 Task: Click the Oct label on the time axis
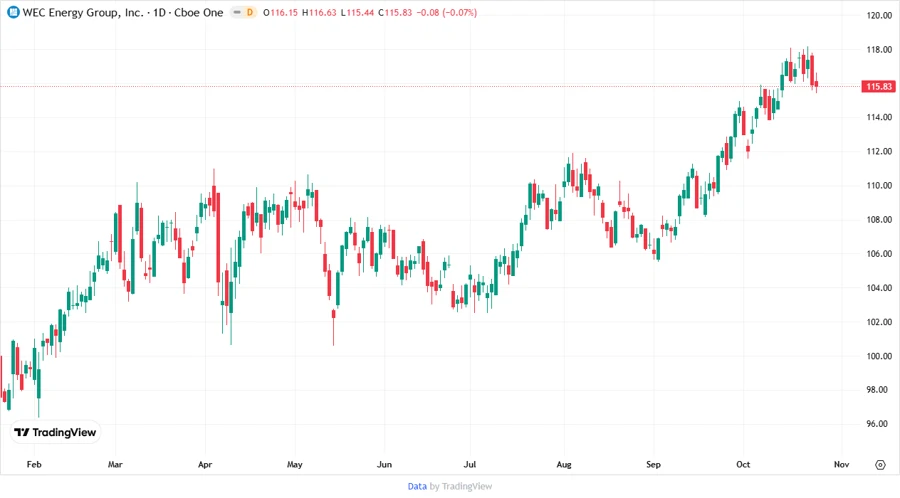tap(743, 464)
